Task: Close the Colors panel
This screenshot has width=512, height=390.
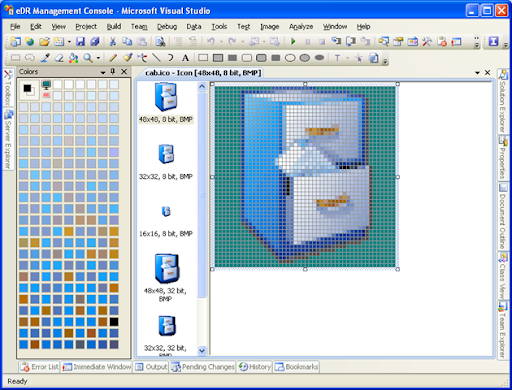Action: (124, 72)
